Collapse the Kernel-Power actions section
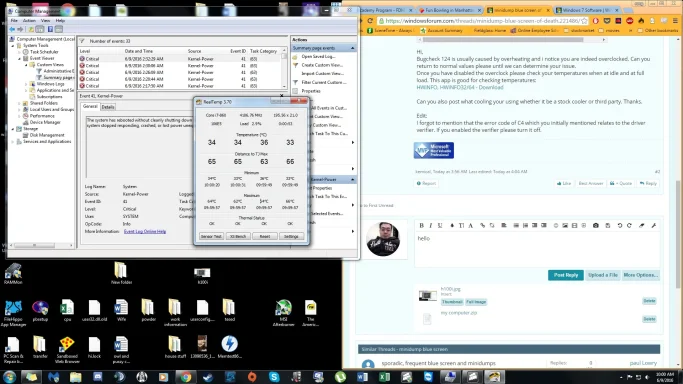Screen dimensions: 683x384 pos(352,179)
